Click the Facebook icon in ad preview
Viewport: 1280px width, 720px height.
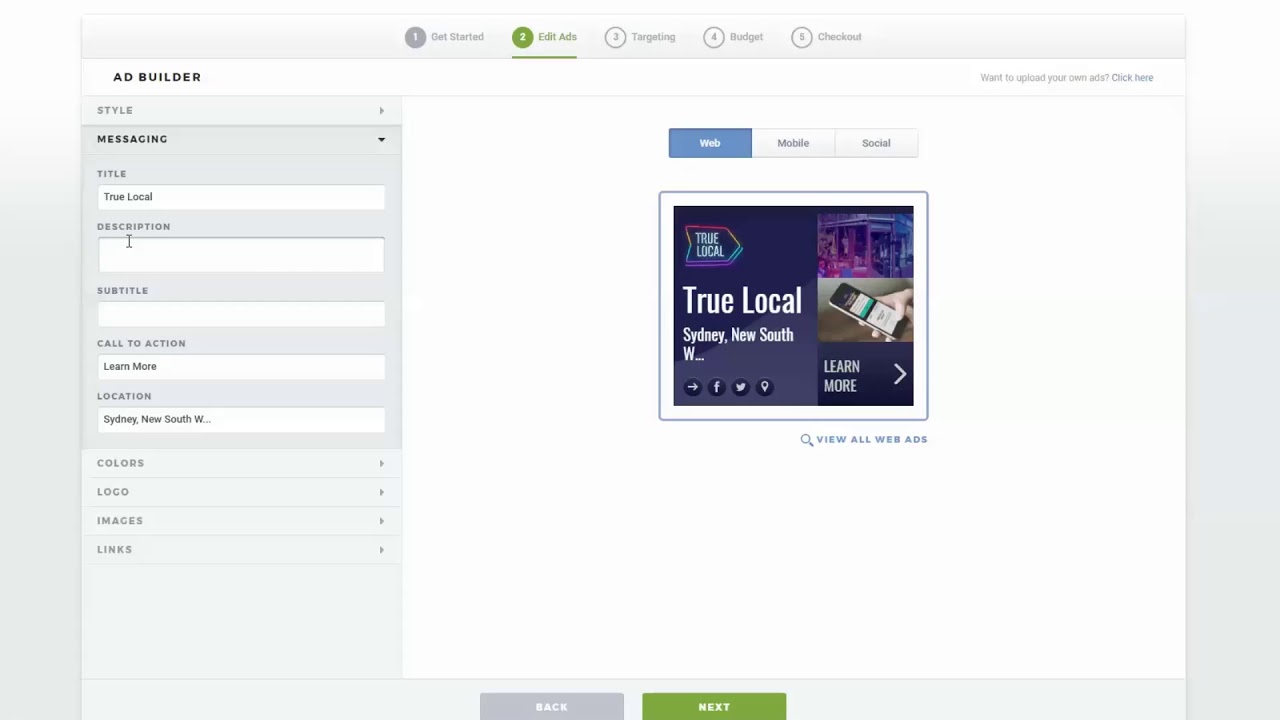click(x=716, y=387)
